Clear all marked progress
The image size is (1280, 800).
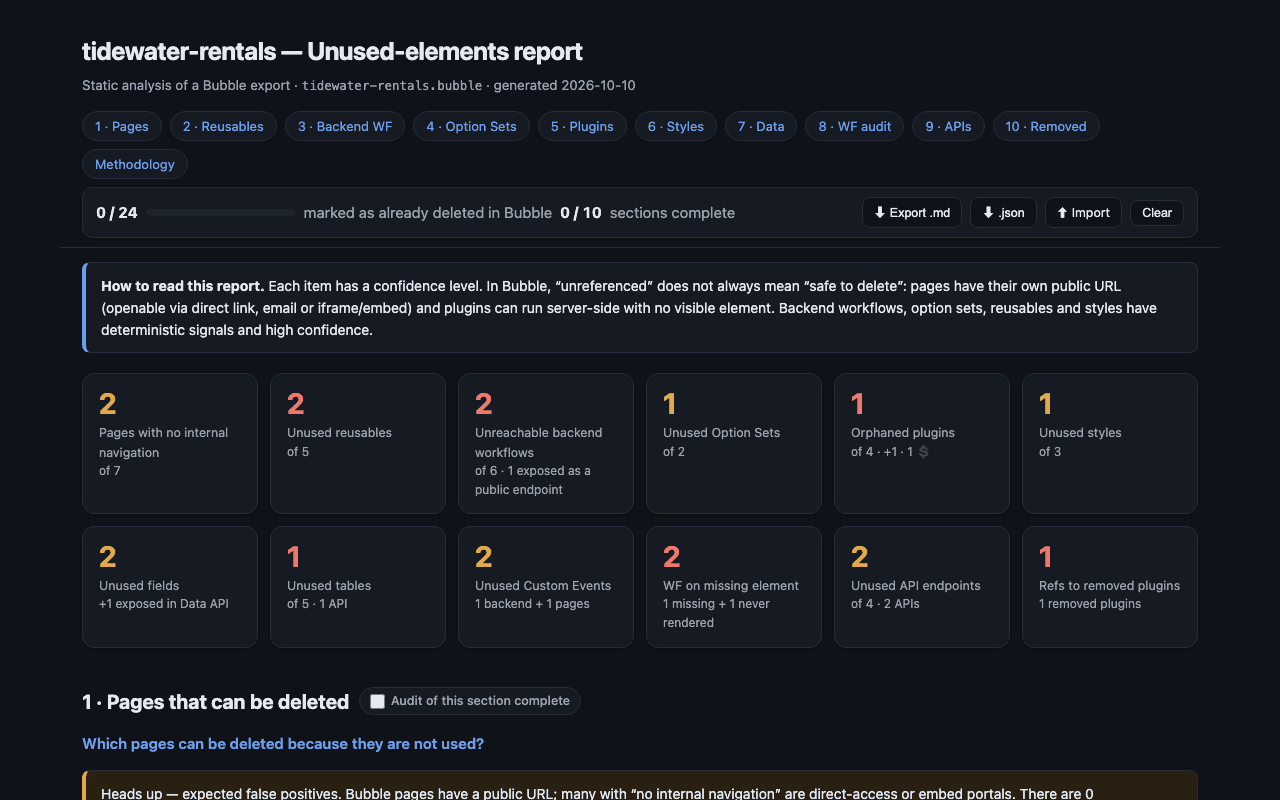click(1157, 212)
